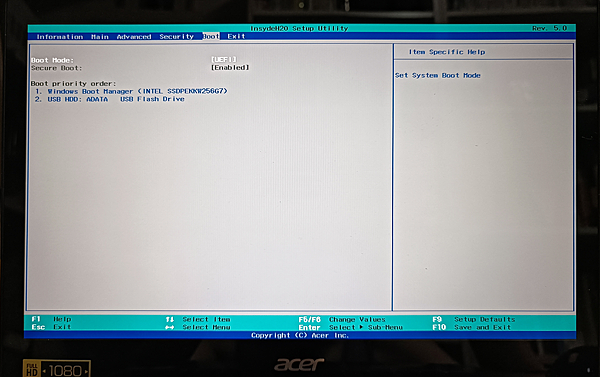The image size is (600, 377).
Task: Click the Esc Exit key hint
Action: (x=52, y=327)
